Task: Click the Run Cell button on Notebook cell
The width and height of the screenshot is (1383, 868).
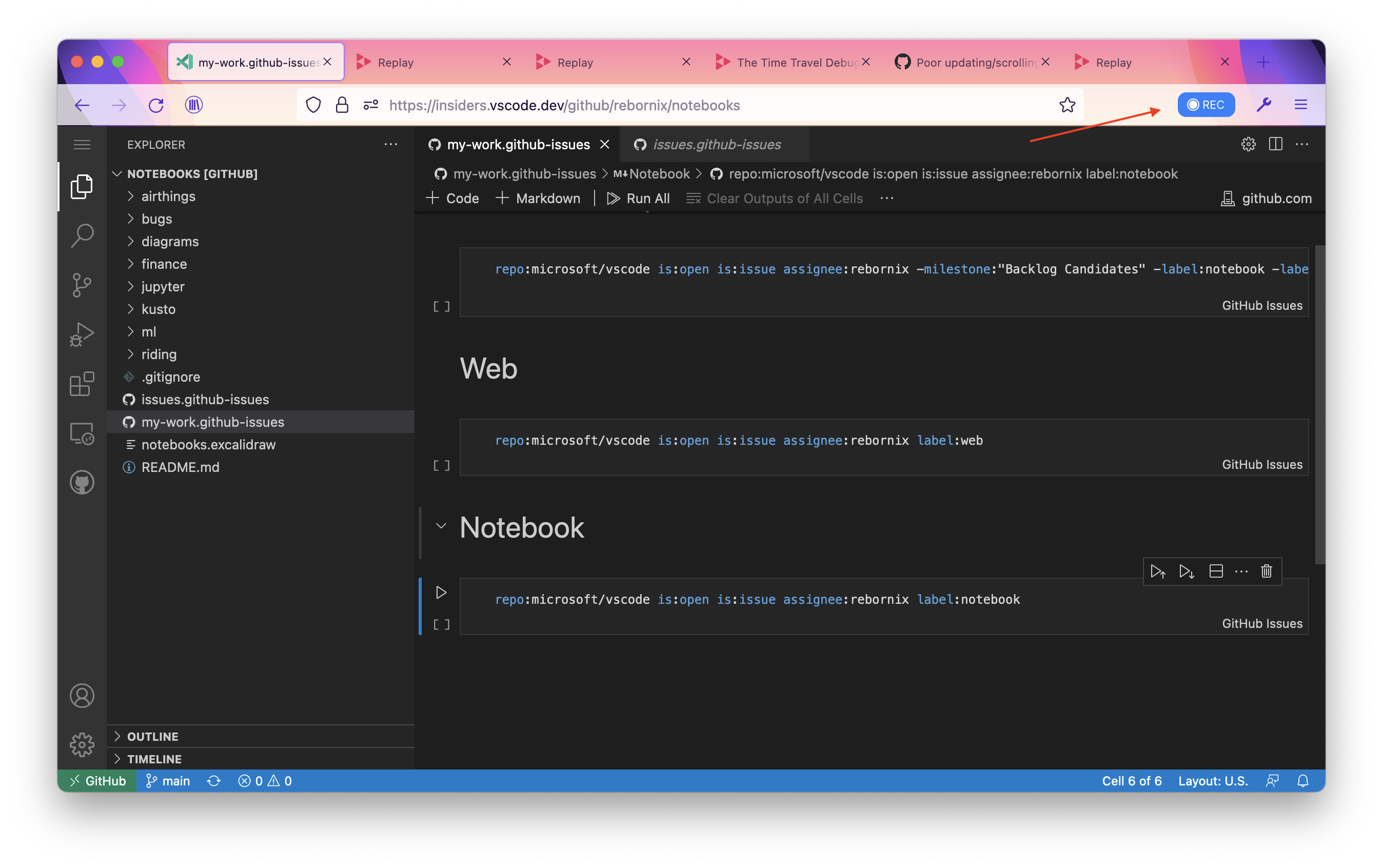Action: [x=441, y=592]
